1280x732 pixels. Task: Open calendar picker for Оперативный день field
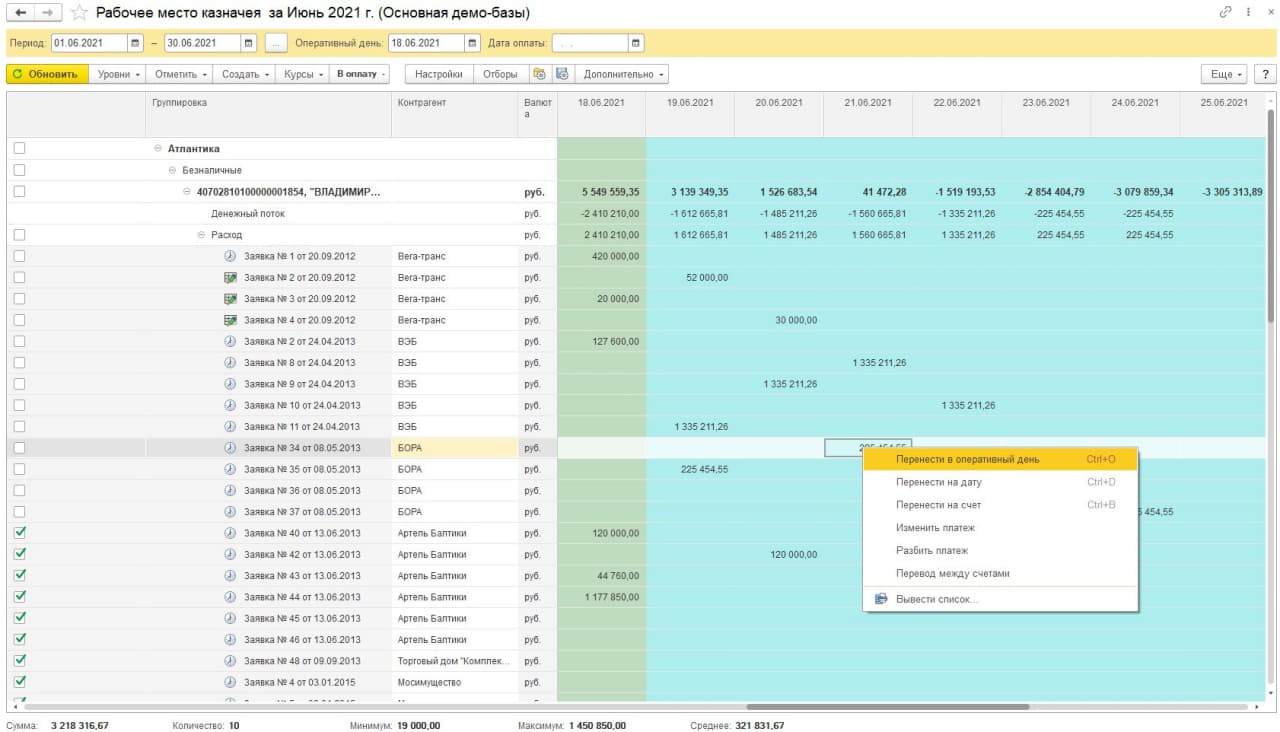pyautogui.click(x=472, y=44)
